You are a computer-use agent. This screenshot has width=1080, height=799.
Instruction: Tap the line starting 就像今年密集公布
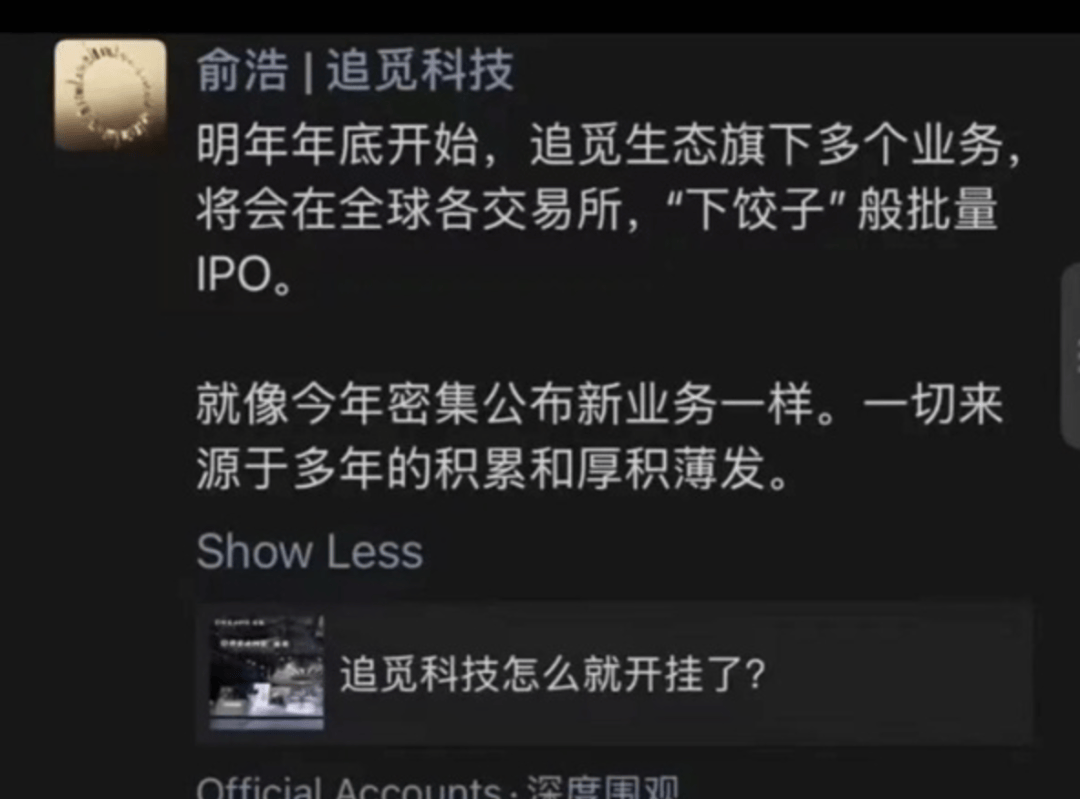pyautogui.click(x=599, y=405)
